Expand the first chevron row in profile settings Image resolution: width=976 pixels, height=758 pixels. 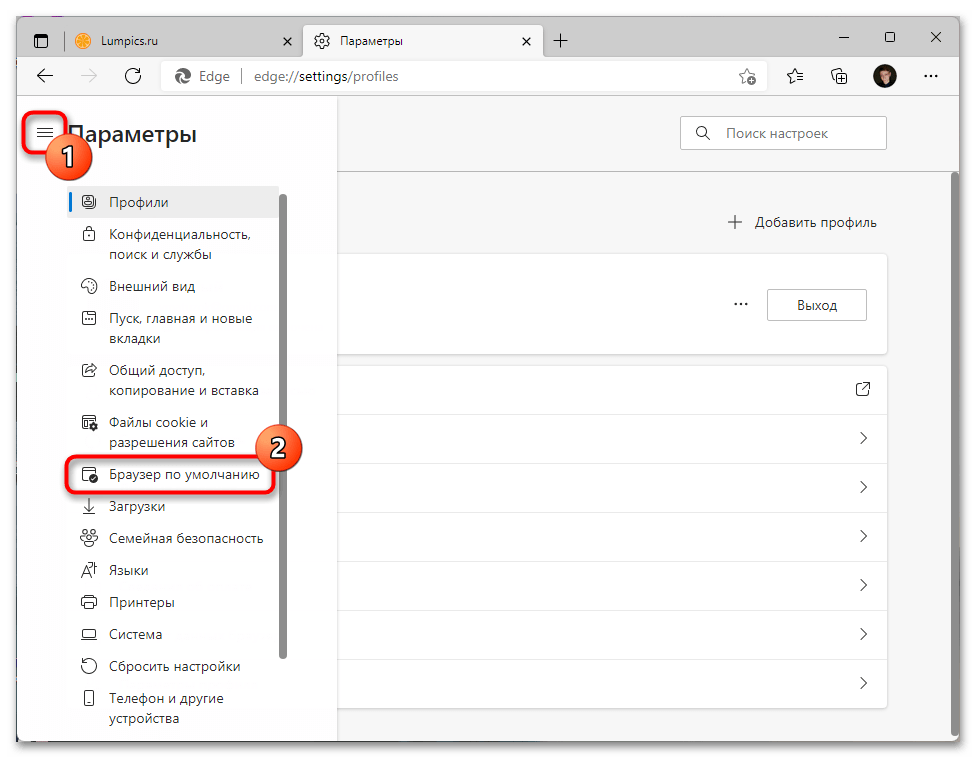(863, 438)
